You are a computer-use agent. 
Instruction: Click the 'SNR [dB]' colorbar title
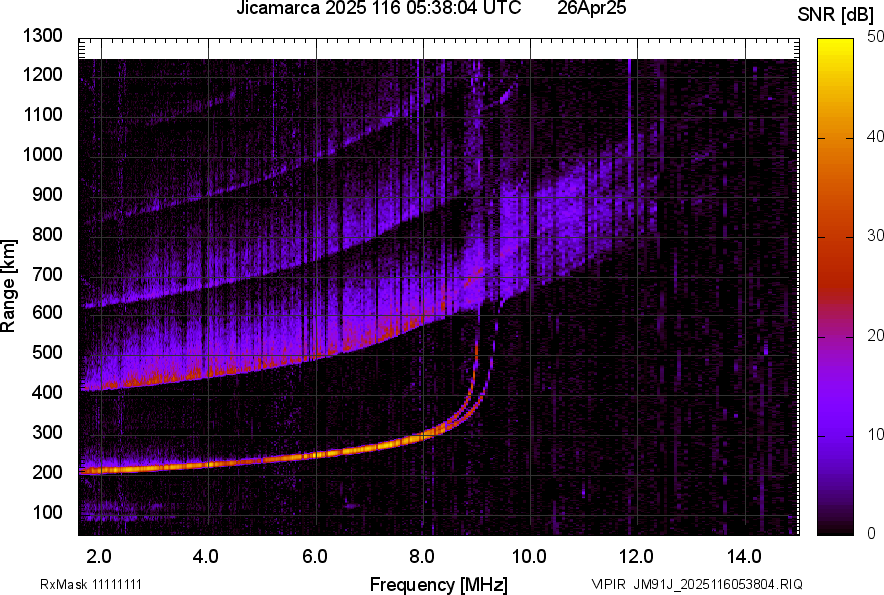[x=835, y=15]
